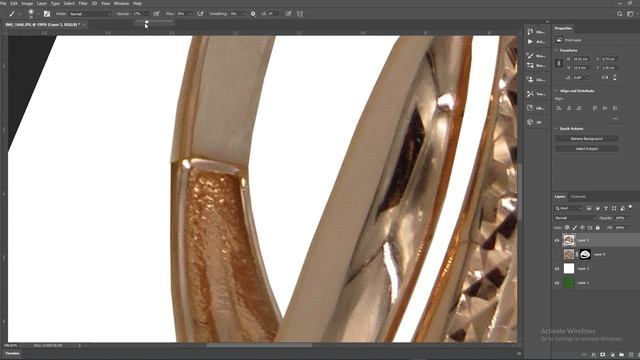Toggle the width-height link in Transform
Viewport: 640px width, 360px height.
559,63
